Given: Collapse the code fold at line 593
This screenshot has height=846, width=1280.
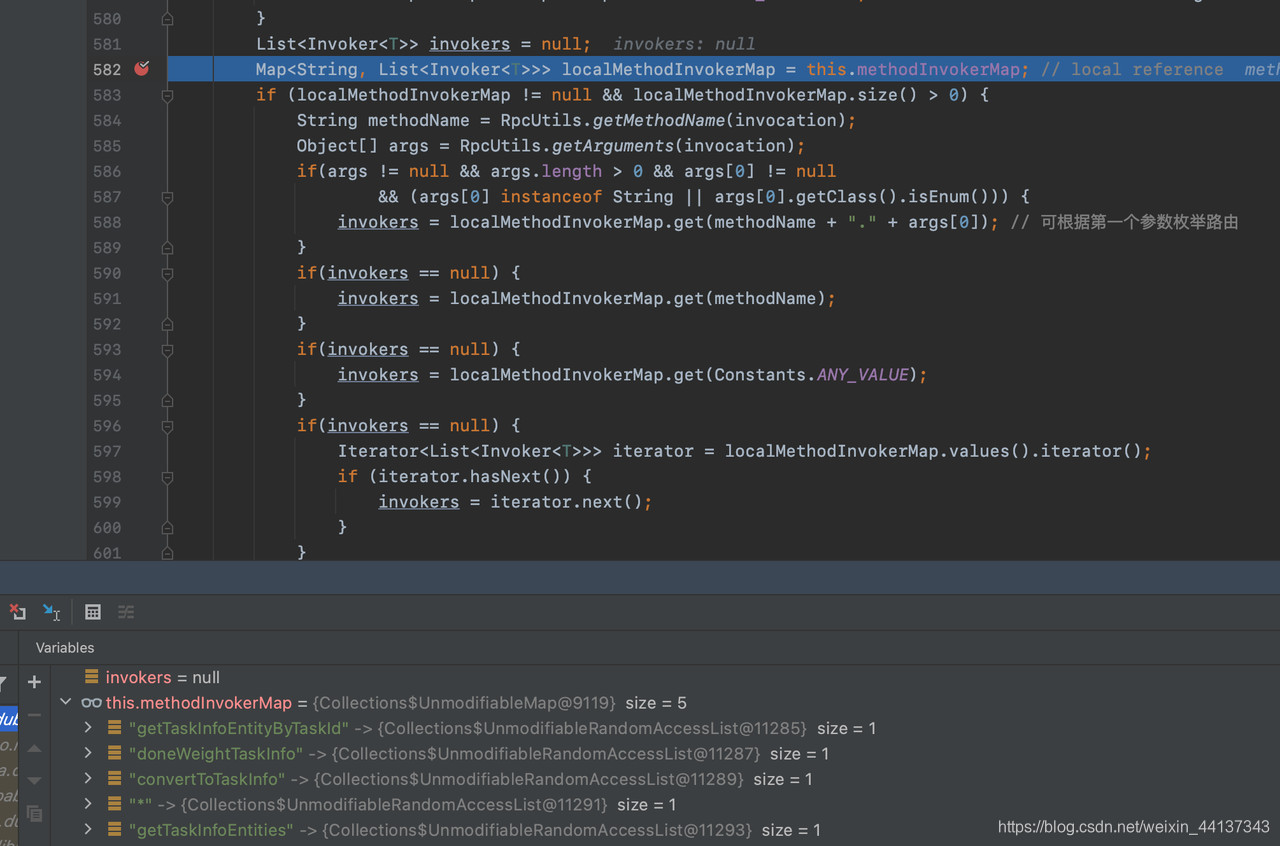Looking at the screenshot, I should tap(167, 349).
